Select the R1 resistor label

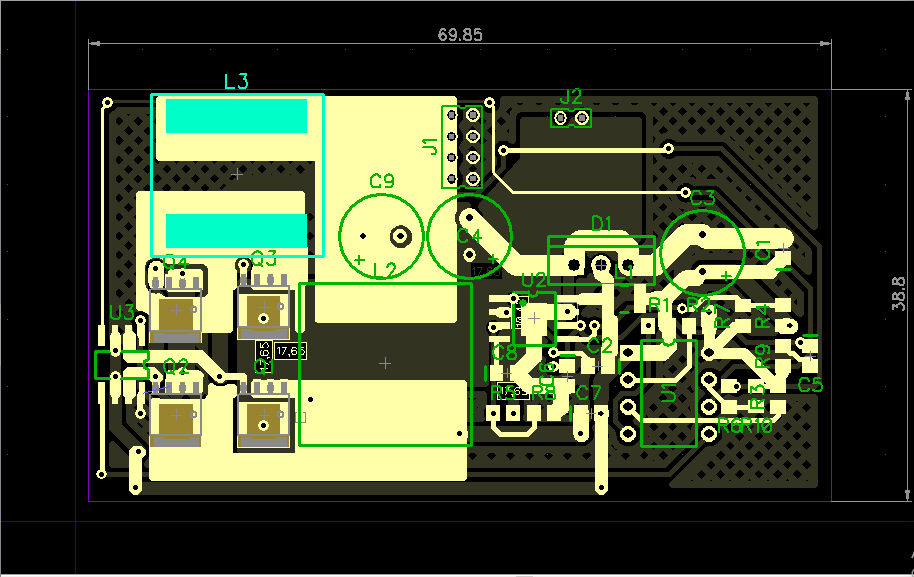coord(659,304)
